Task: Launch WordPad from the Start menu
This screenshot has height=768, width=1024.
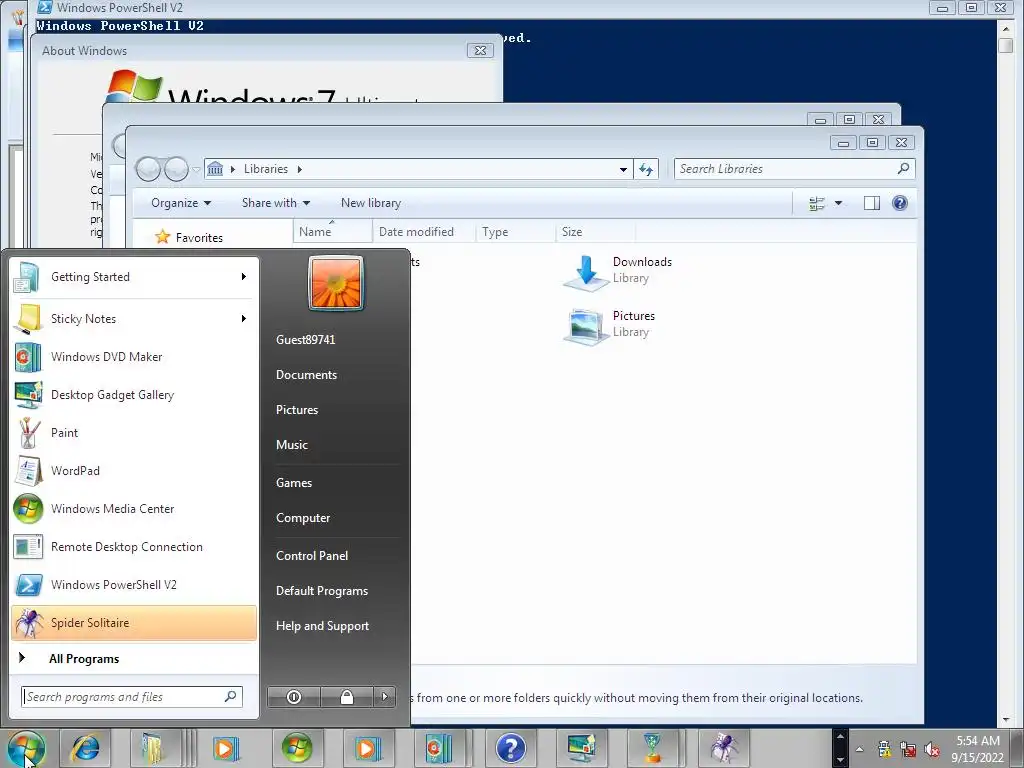Action: coord(133,470)
